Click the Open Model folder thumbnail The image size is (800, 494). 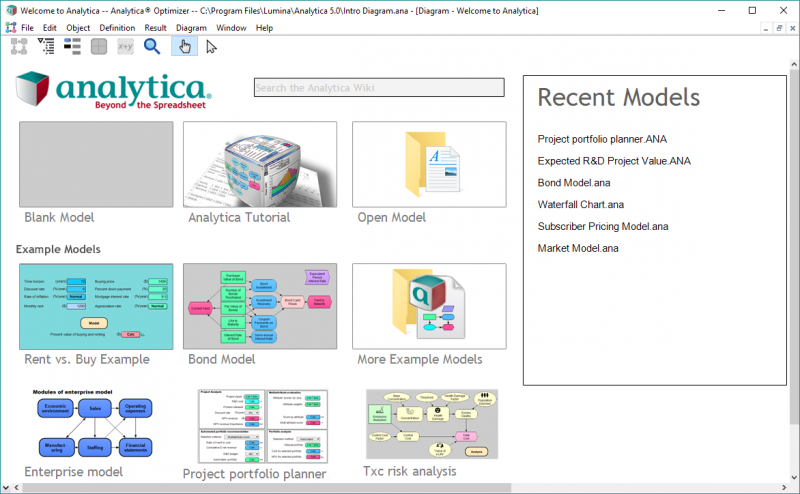(x=429, y=164)
